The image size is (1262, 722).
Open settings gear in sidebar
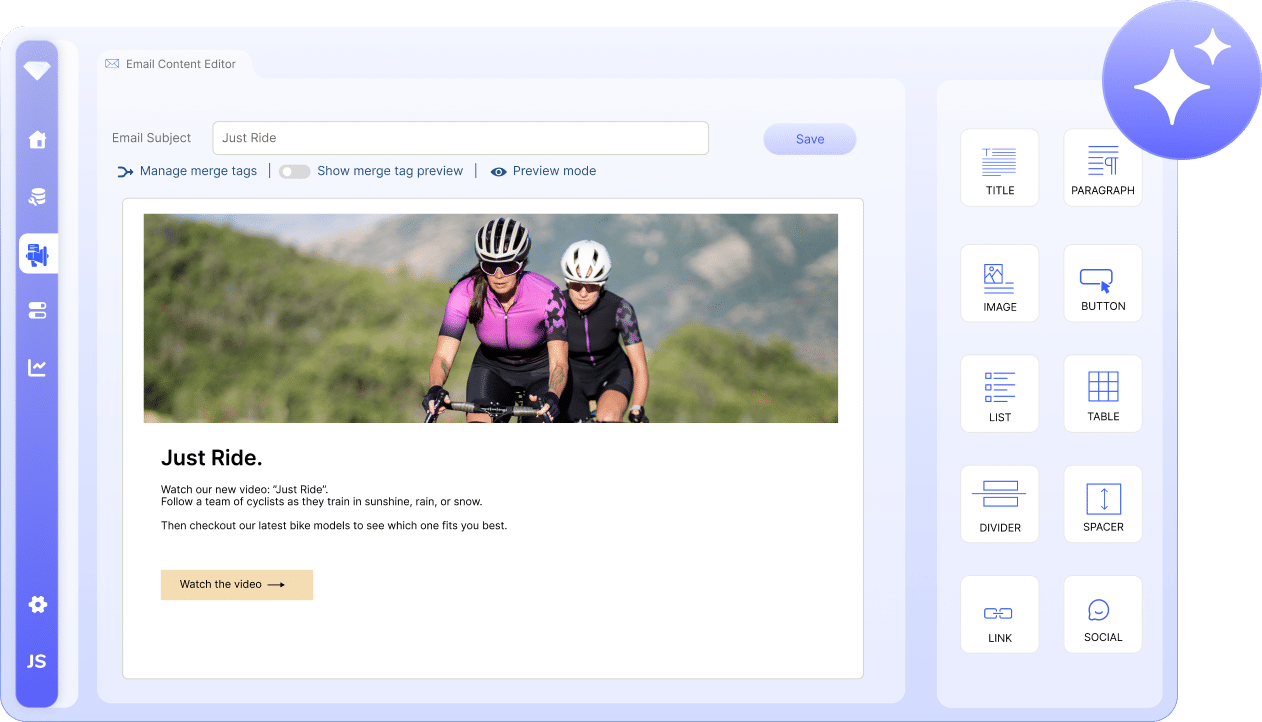click(x=37, y=604)
